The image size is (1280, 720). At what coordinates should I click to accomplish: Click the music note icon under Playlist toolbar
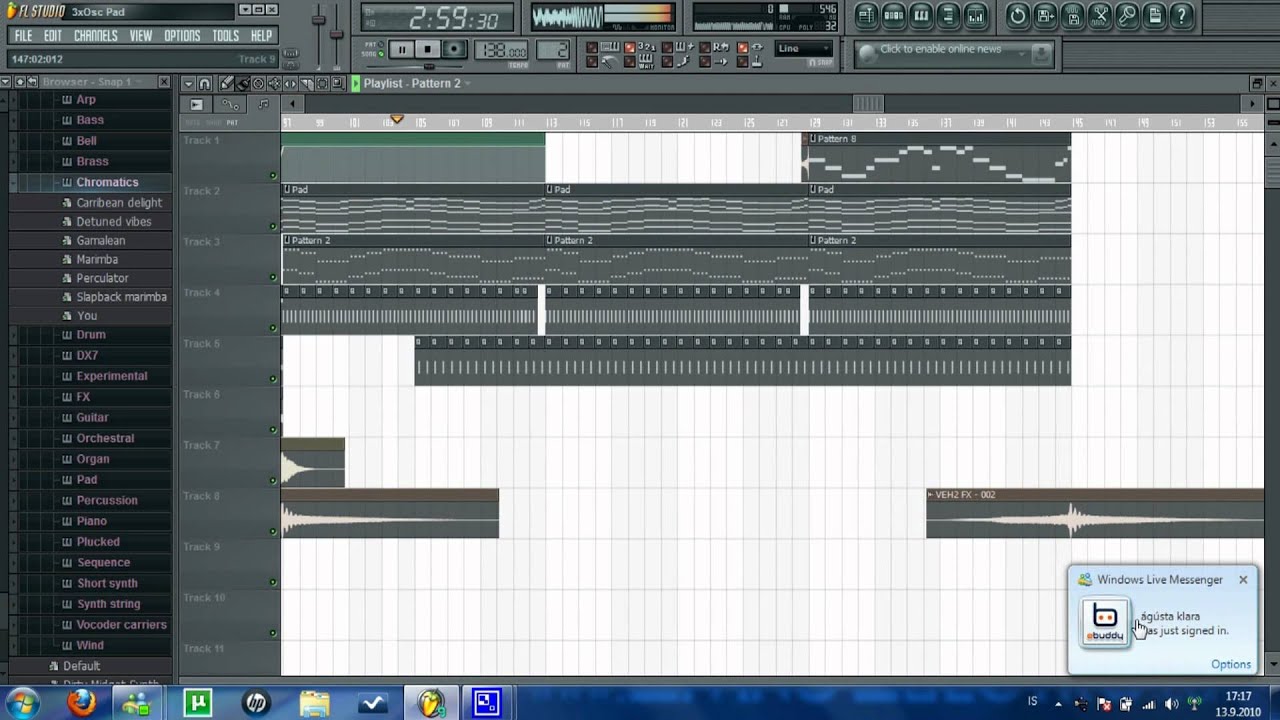pyautogui.click(x=263, y=104)
